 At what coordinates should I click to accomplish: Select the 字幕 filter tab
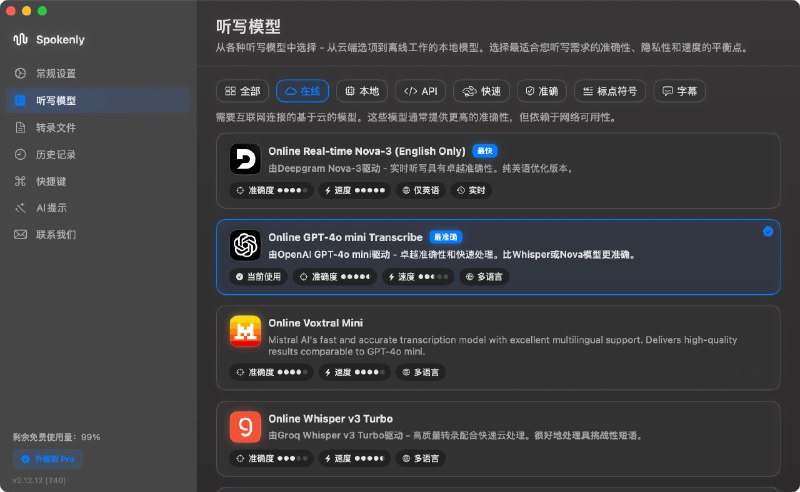[680, 91]
